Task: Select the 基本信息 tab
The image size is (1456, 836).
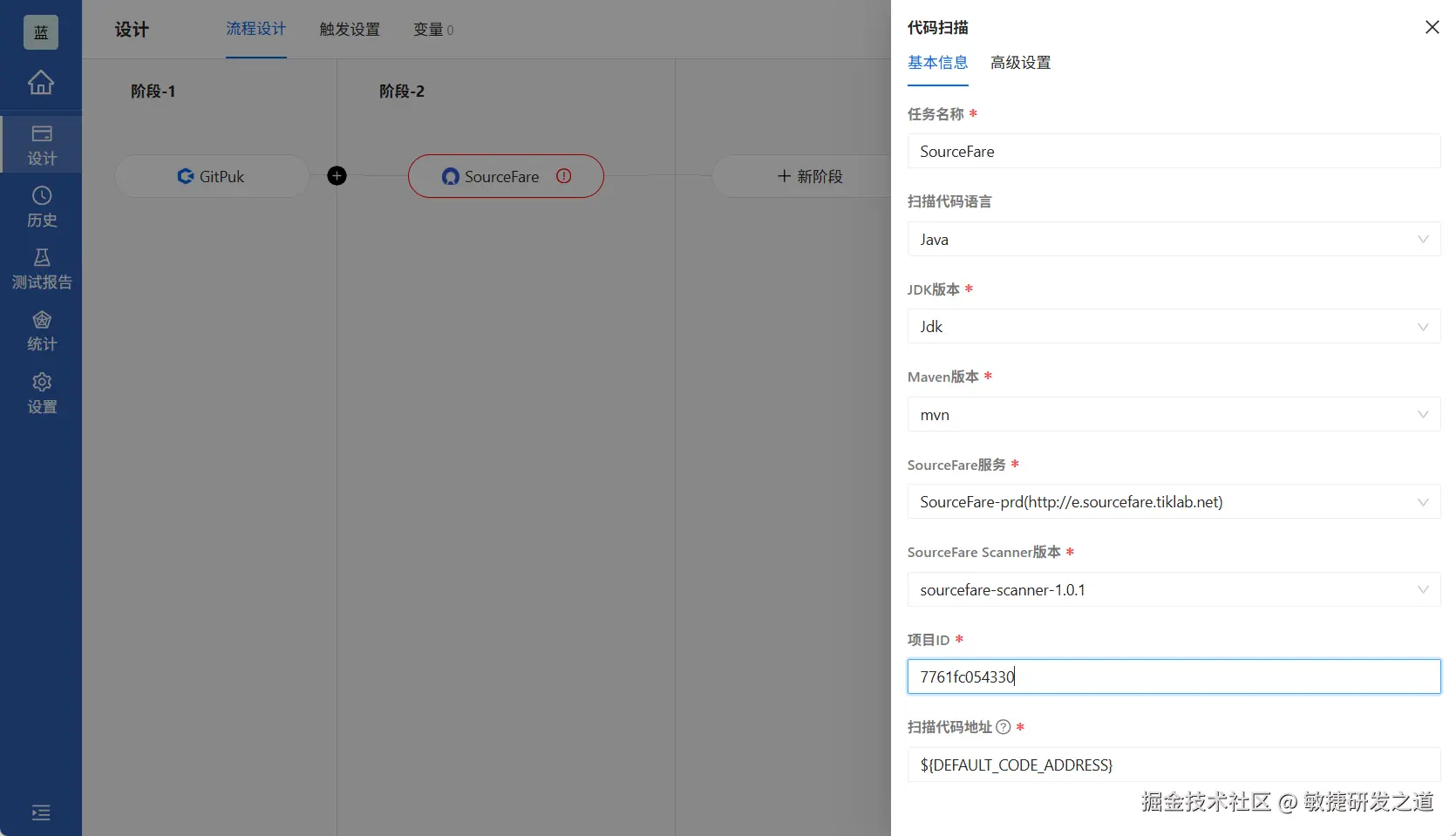Action: click(938, 63)
